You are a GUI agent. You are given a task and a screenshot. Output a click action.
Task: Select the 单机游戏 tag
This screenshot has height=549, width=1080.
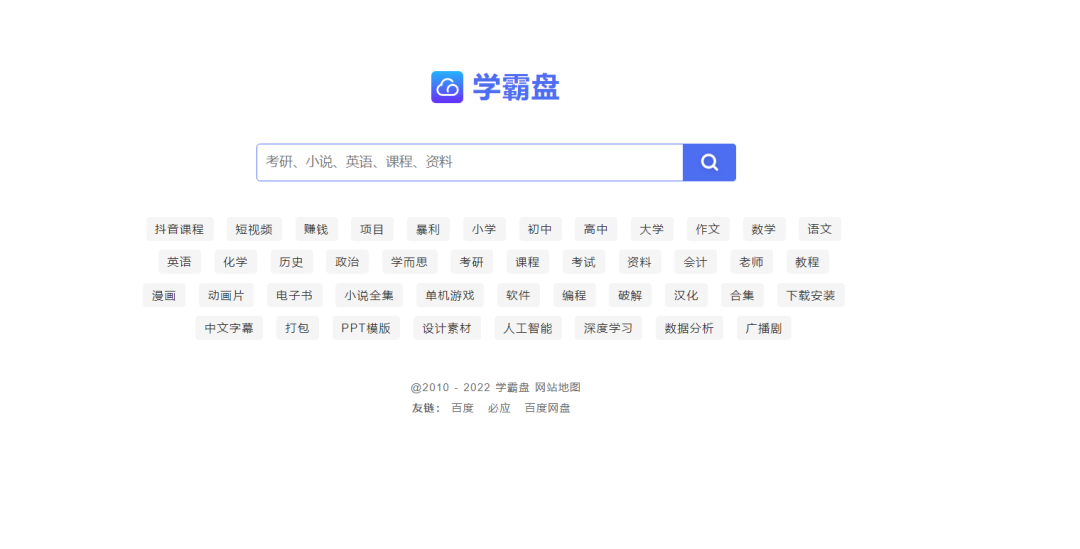pyautogui.click(x=450, y=296)
